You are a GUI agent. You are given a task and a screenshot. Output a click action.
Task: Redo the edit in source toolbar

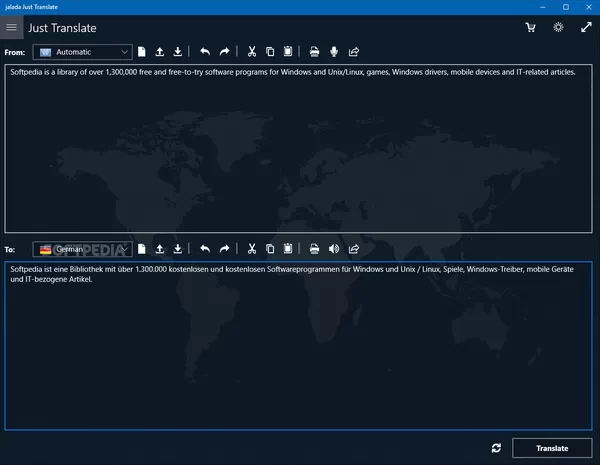(224, 51)
